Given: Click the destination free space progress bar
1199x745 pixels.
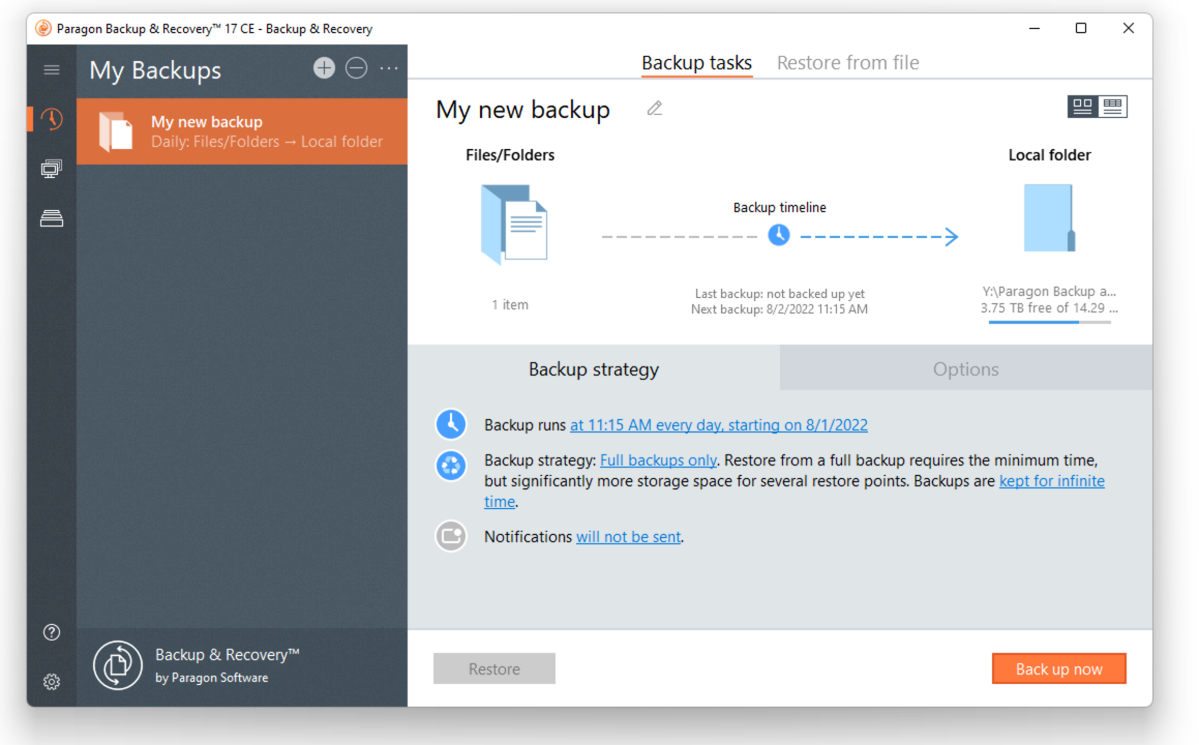Looking at the screenshot, I should point(1049,323).
